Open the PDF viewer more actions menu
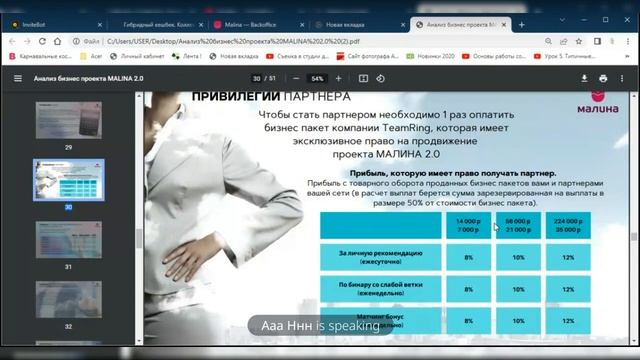640x360 pixels. 622,78
